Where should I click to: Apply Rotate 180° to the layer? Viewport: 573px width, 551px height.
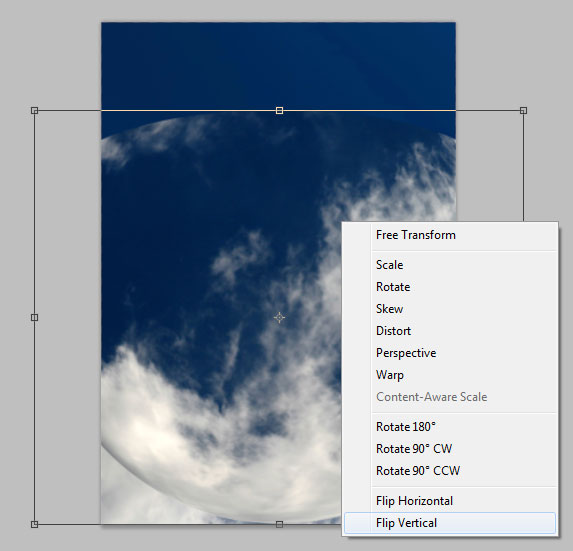tap(450, 427)
